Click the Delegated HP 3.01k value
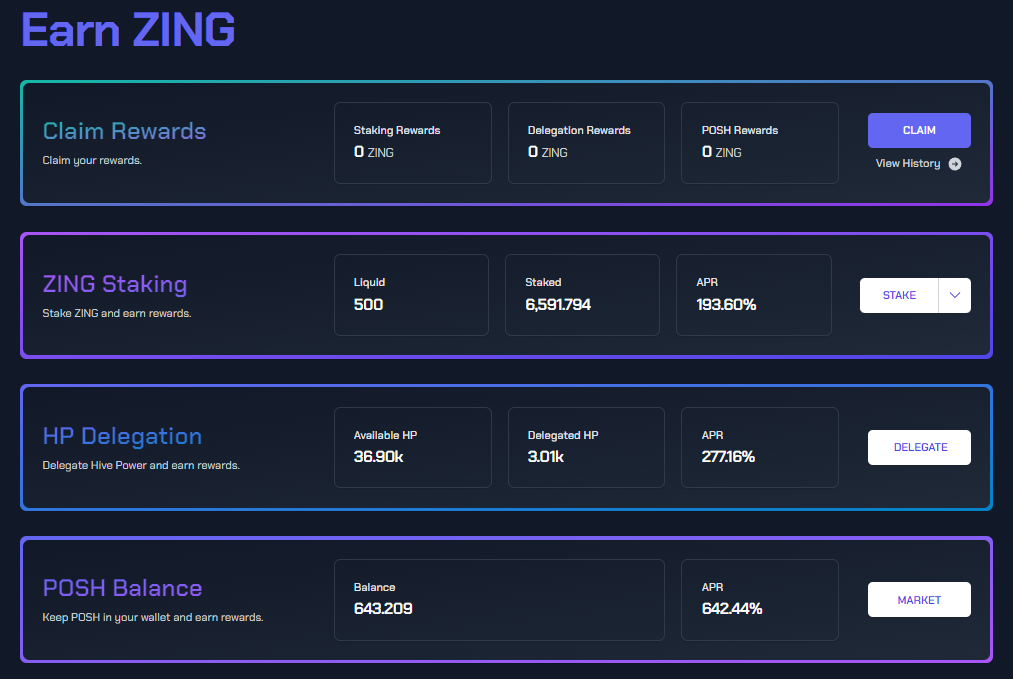This screenshot has width=1013, height=679. coord(545,457)
